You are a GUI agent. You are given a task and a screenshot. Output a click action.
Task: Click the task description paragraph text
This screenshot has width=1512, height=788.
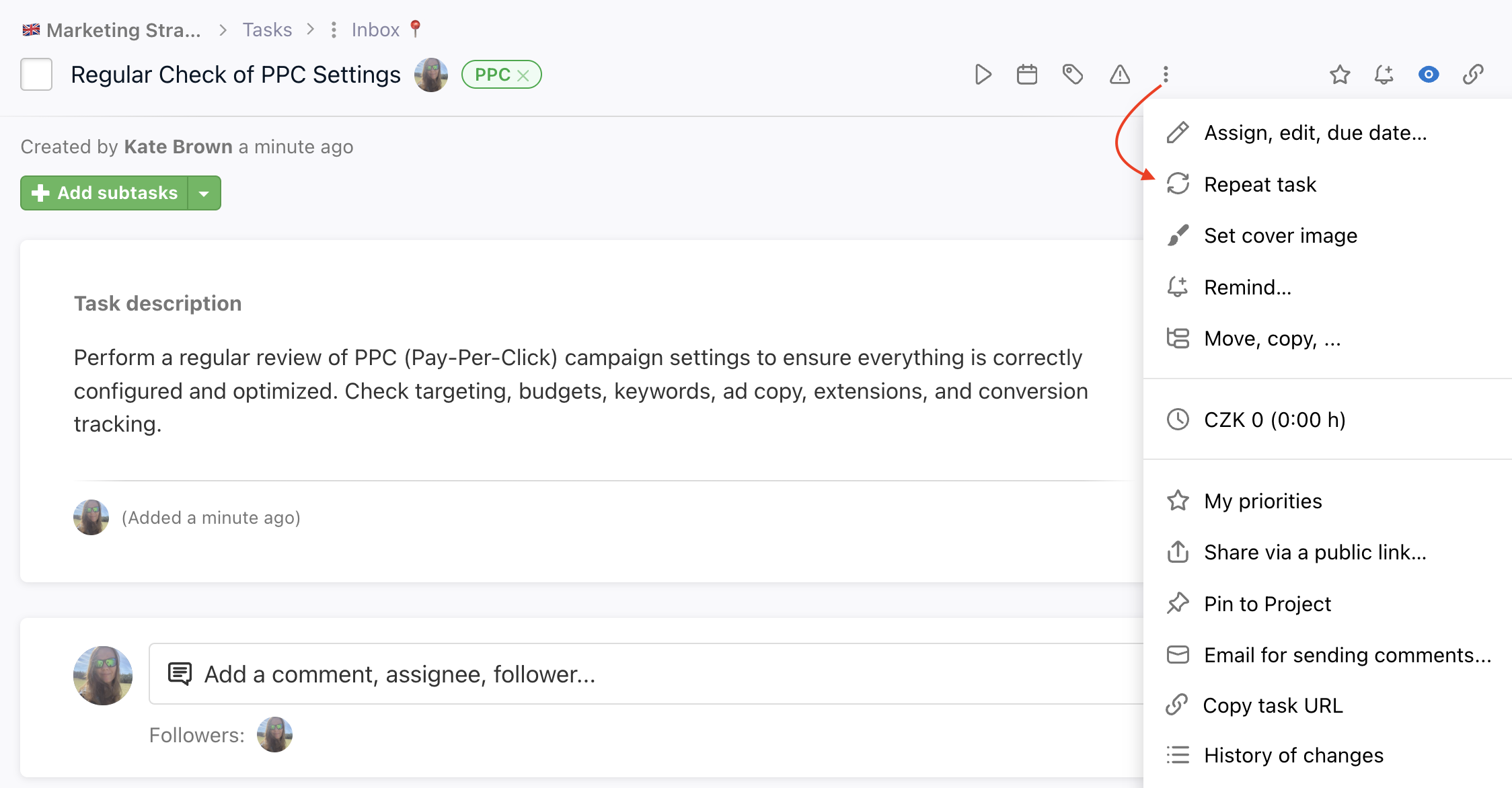(x=580, y=391)
